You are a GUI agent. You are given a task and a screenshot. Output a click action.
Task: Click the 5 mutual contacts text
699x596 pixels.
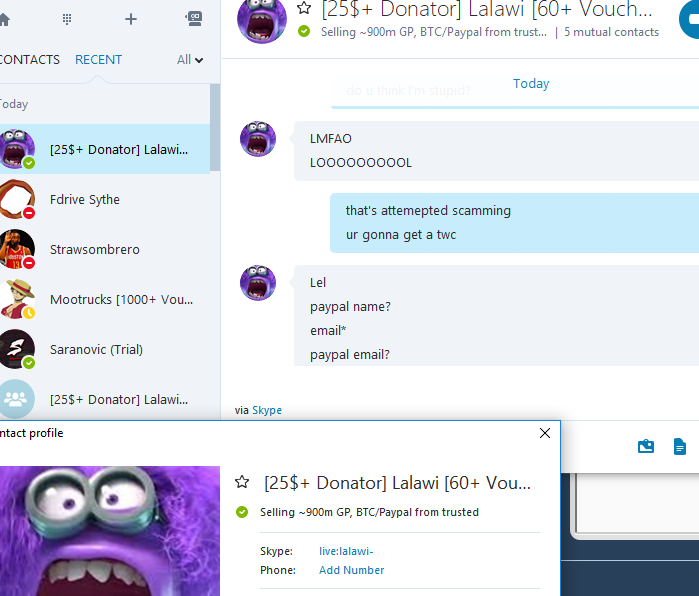(611, 32)
